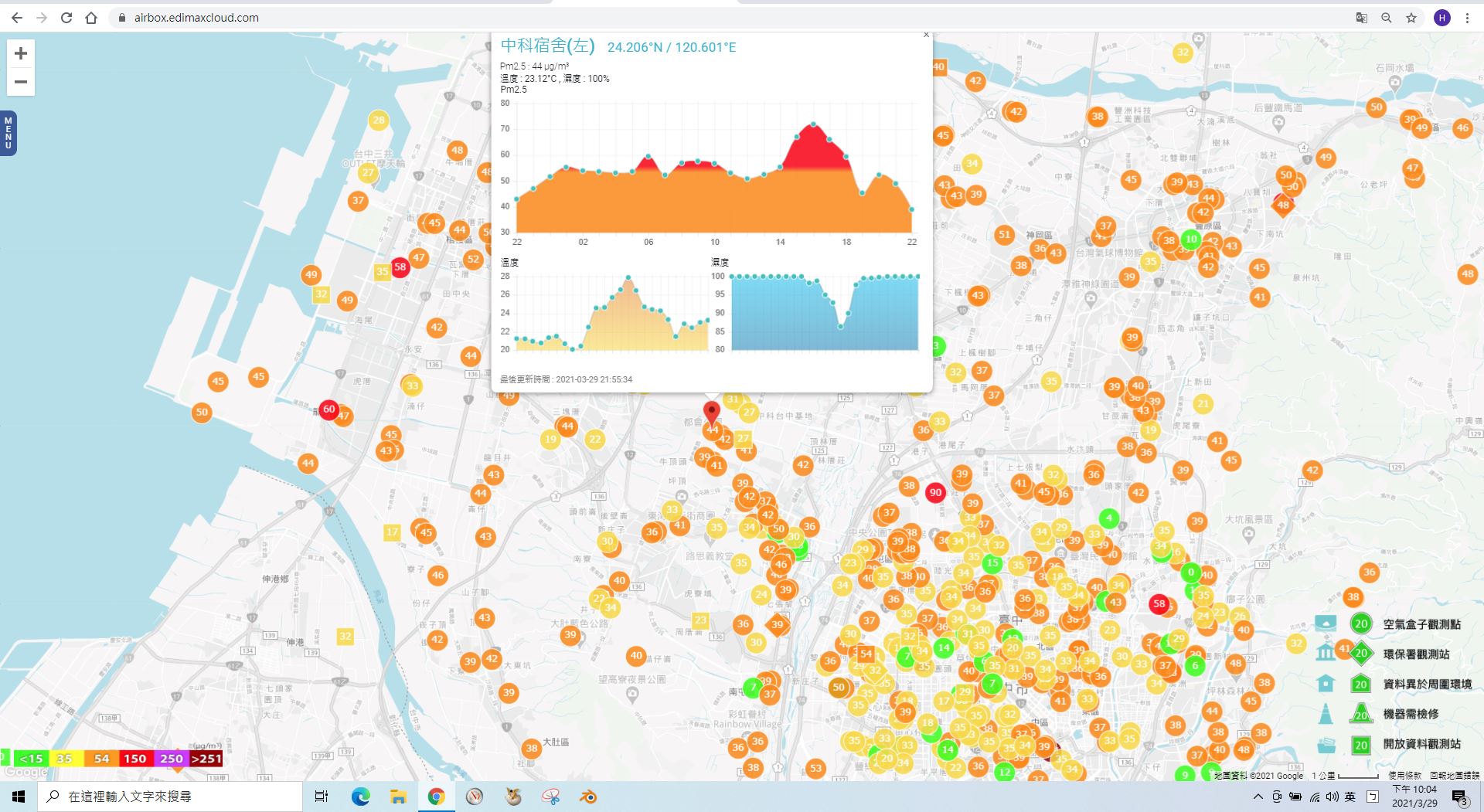Open the browser zoom magnifier icon
This screenshot has height=812, width=1484.
(x=1387, y=18)
